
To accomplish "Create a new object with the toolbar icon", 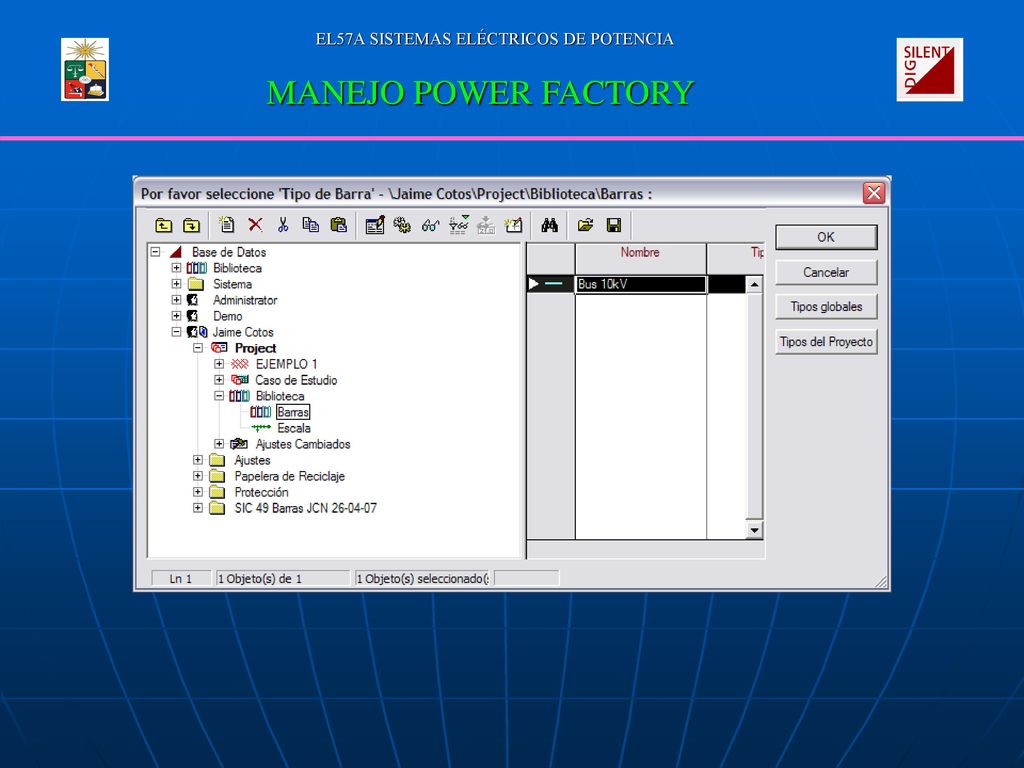I will tap(227, 225).
